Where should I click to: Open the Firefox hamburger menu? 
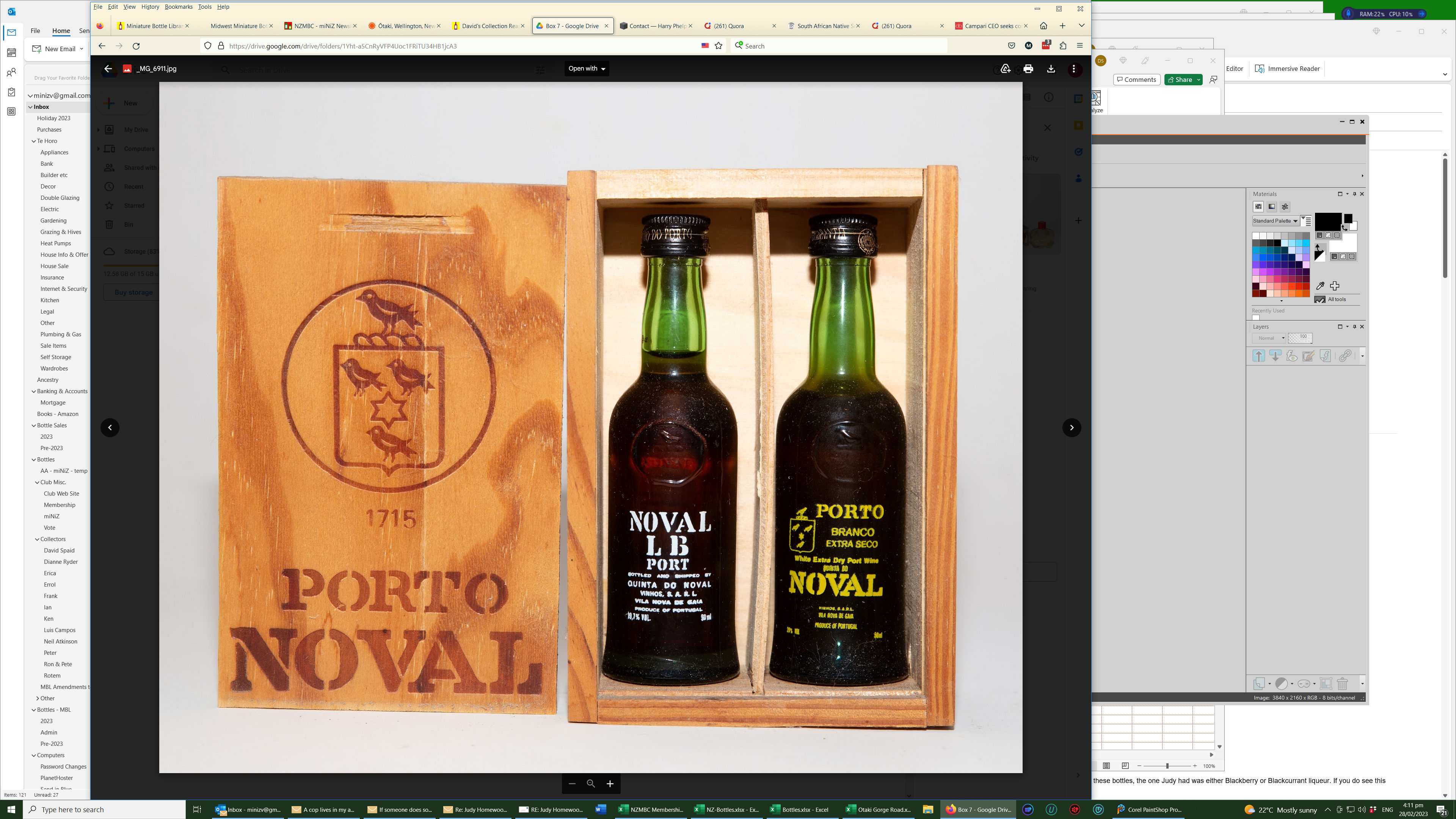pos(1079,46)
